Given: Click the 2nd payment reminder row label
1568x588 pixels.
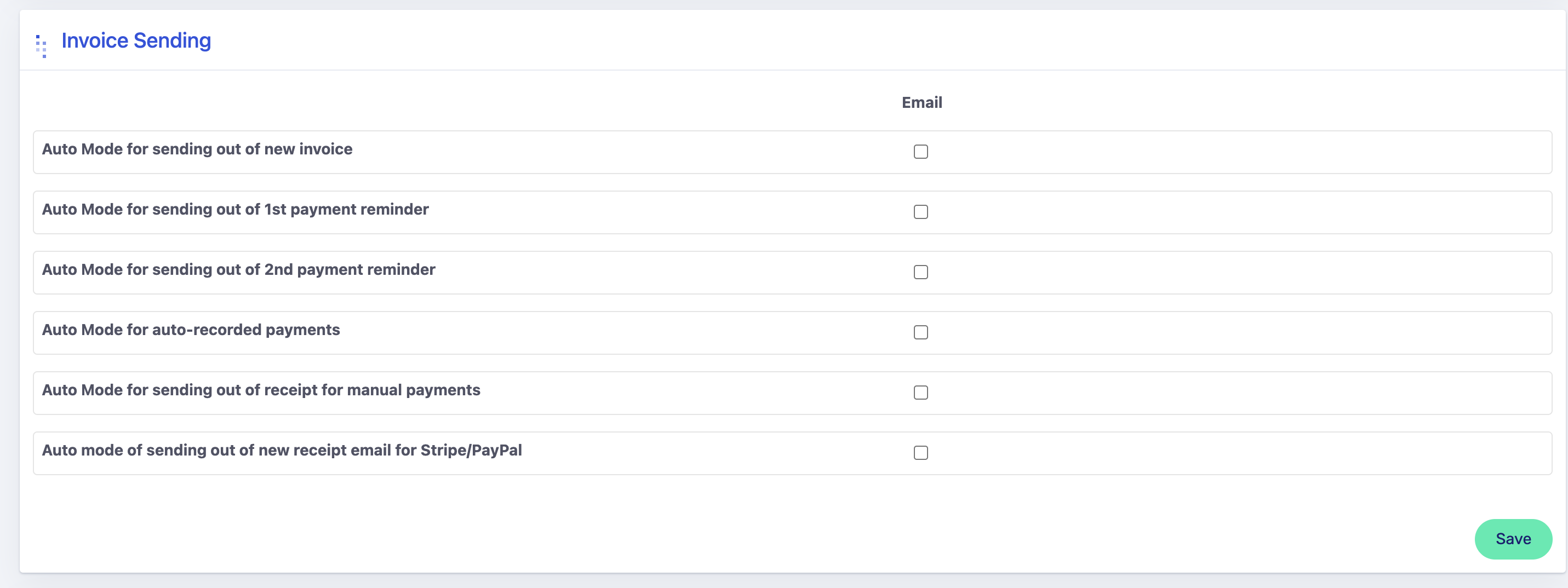Looking at the screenshot, I should tap(238, 270).
